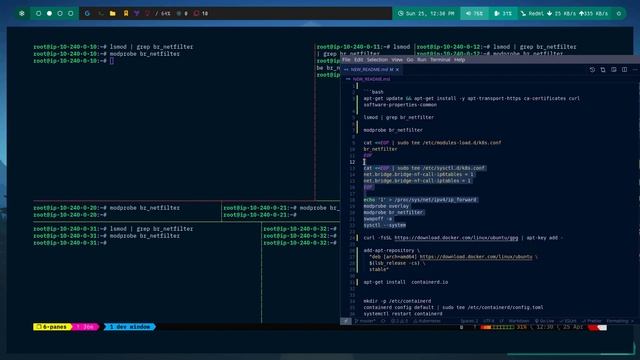
Task: Open the View menu in editor
Action: pos(397,60)
